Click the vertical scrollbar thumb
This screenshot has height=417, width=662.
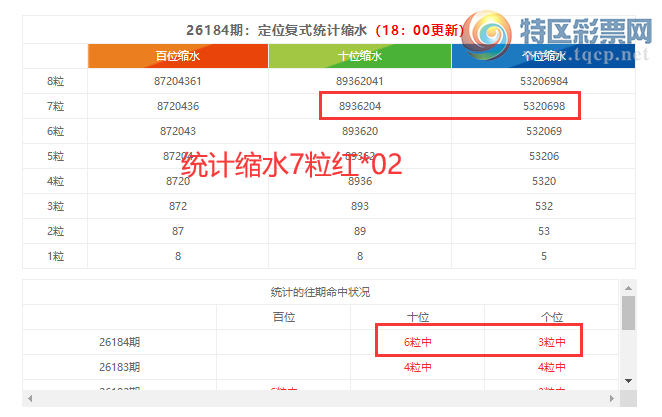tap(628, 313)
